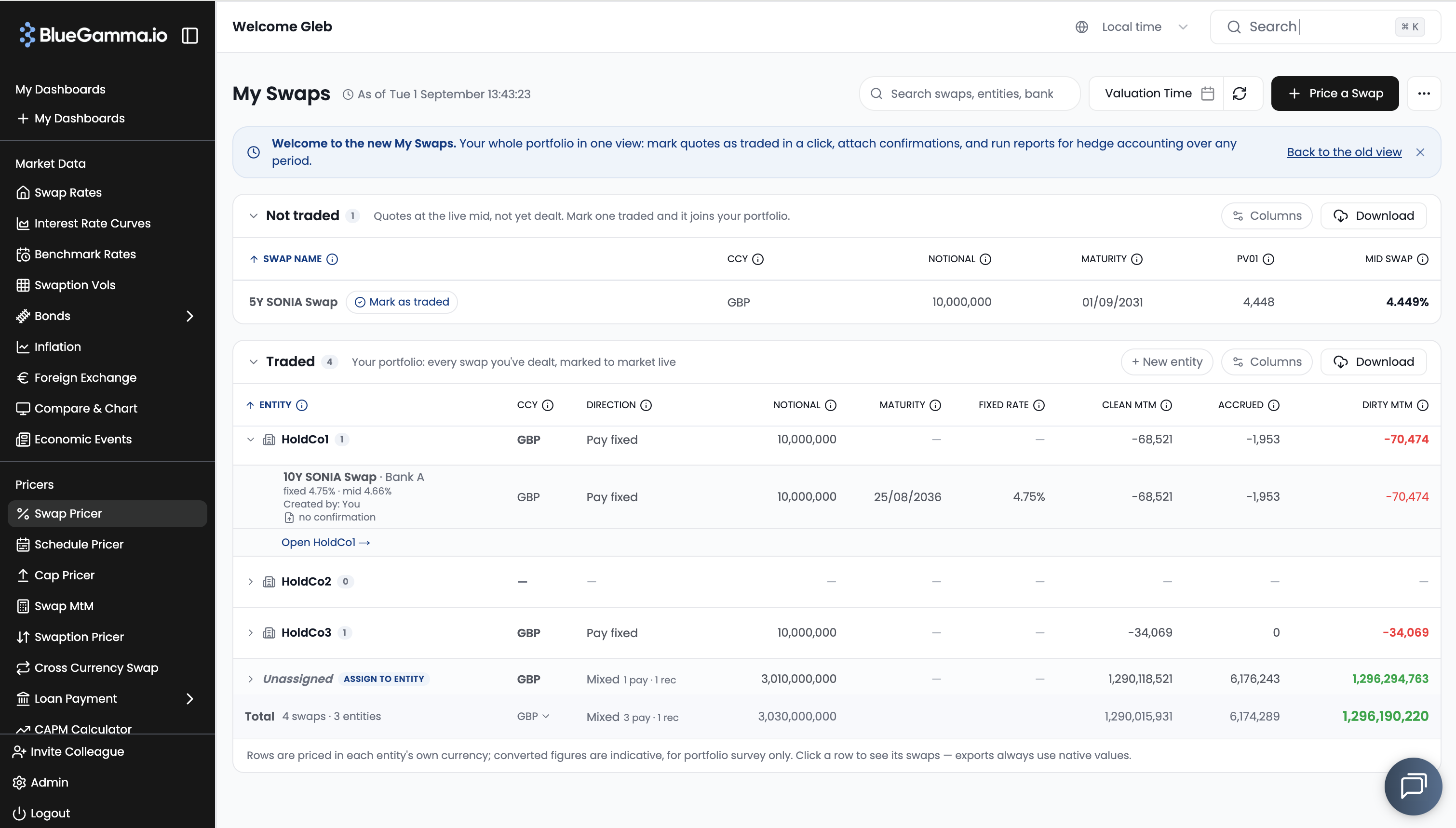Open the Valuation Time calendar picker

pos(1207,94)
